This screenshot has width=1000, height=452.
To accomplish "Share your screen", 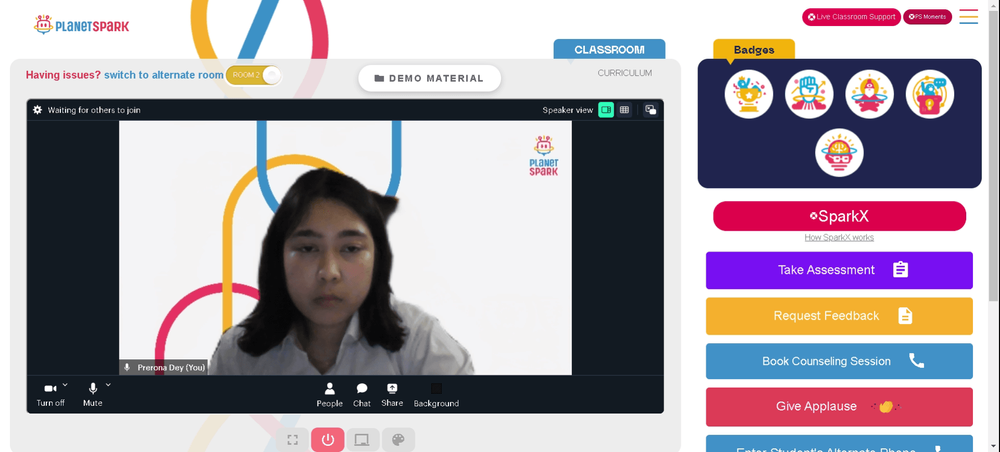I will (392, 395).
